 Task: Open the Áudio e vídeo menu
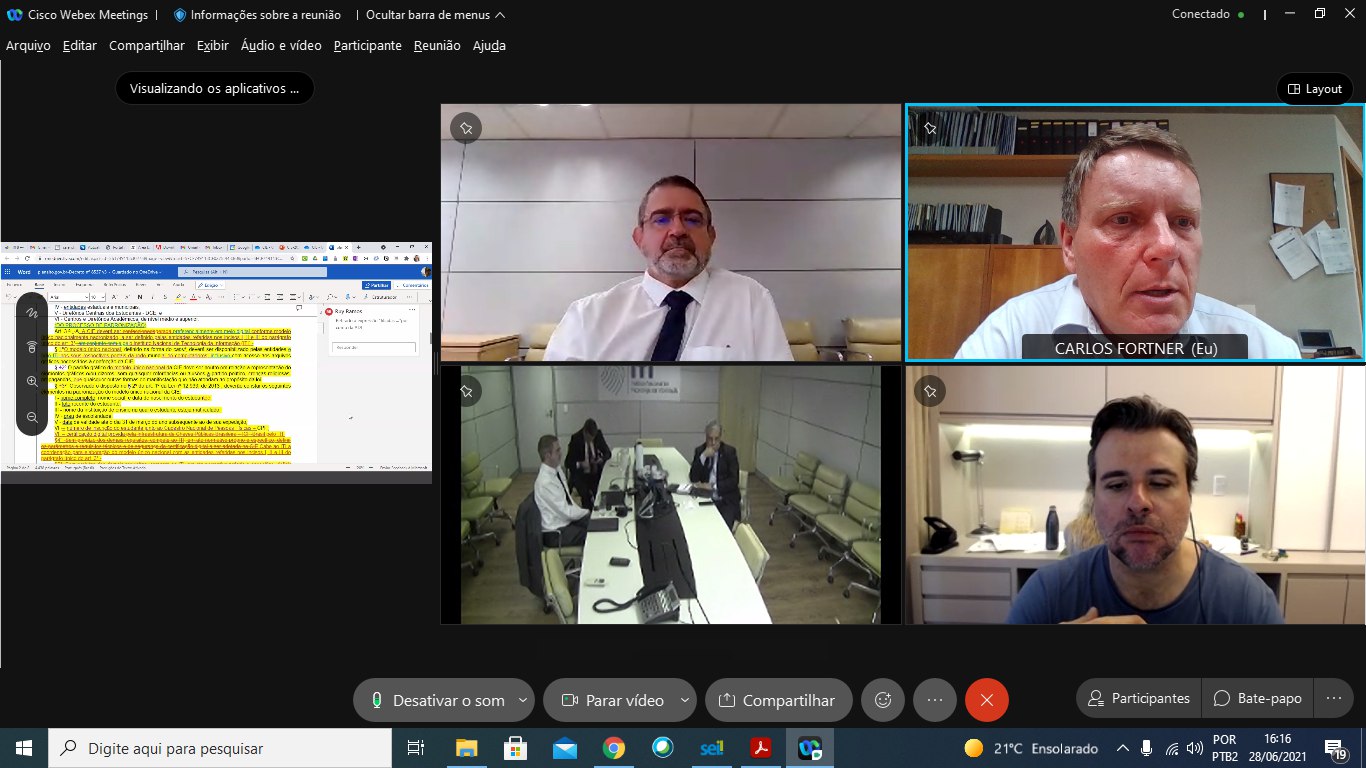point(281,45)
